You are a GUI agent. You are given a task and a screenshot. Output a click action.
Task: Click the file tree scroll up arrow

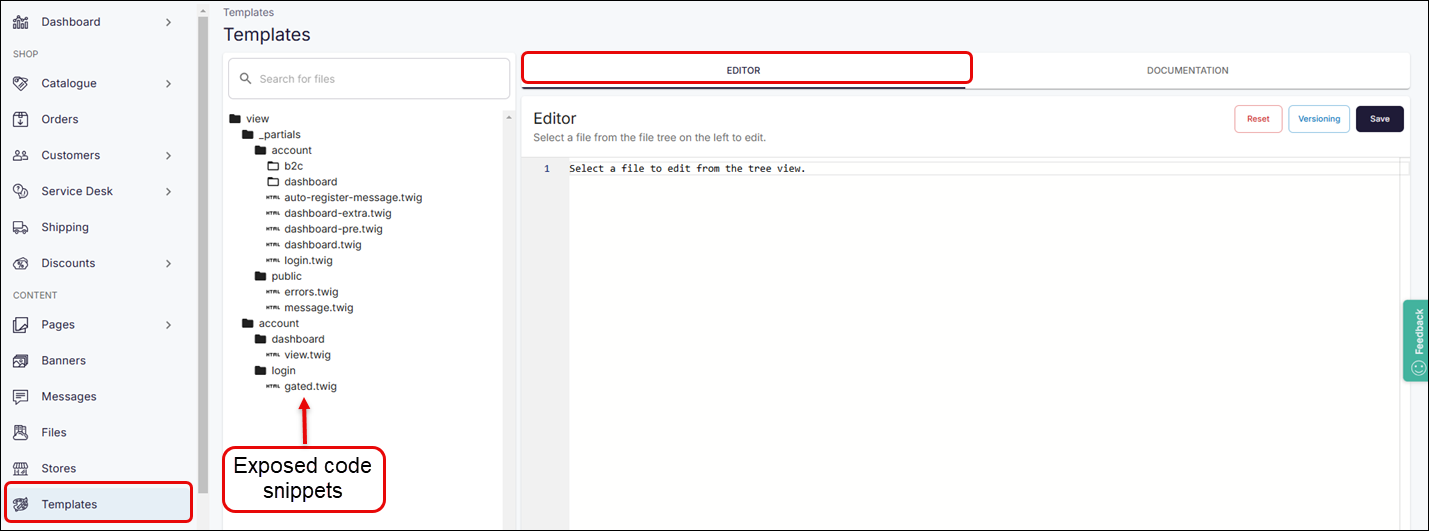(510, 116)
